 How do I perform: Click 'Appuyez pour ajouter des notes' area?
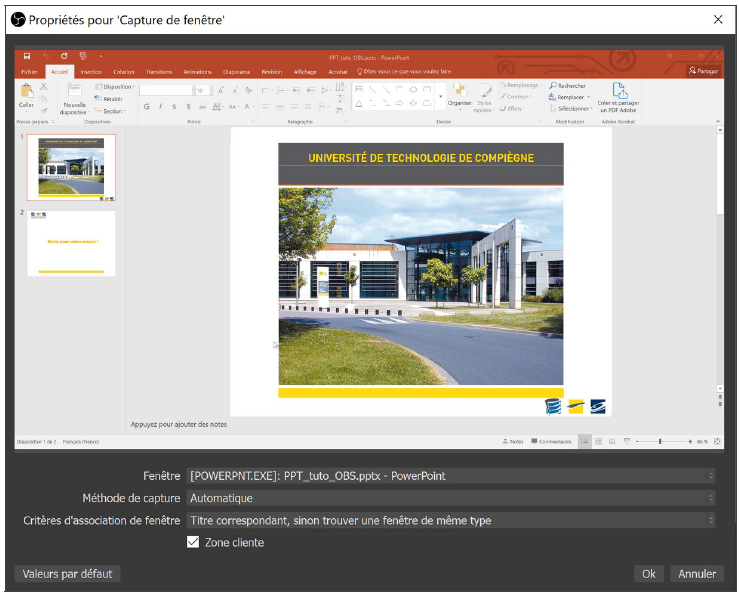(179, 424)
